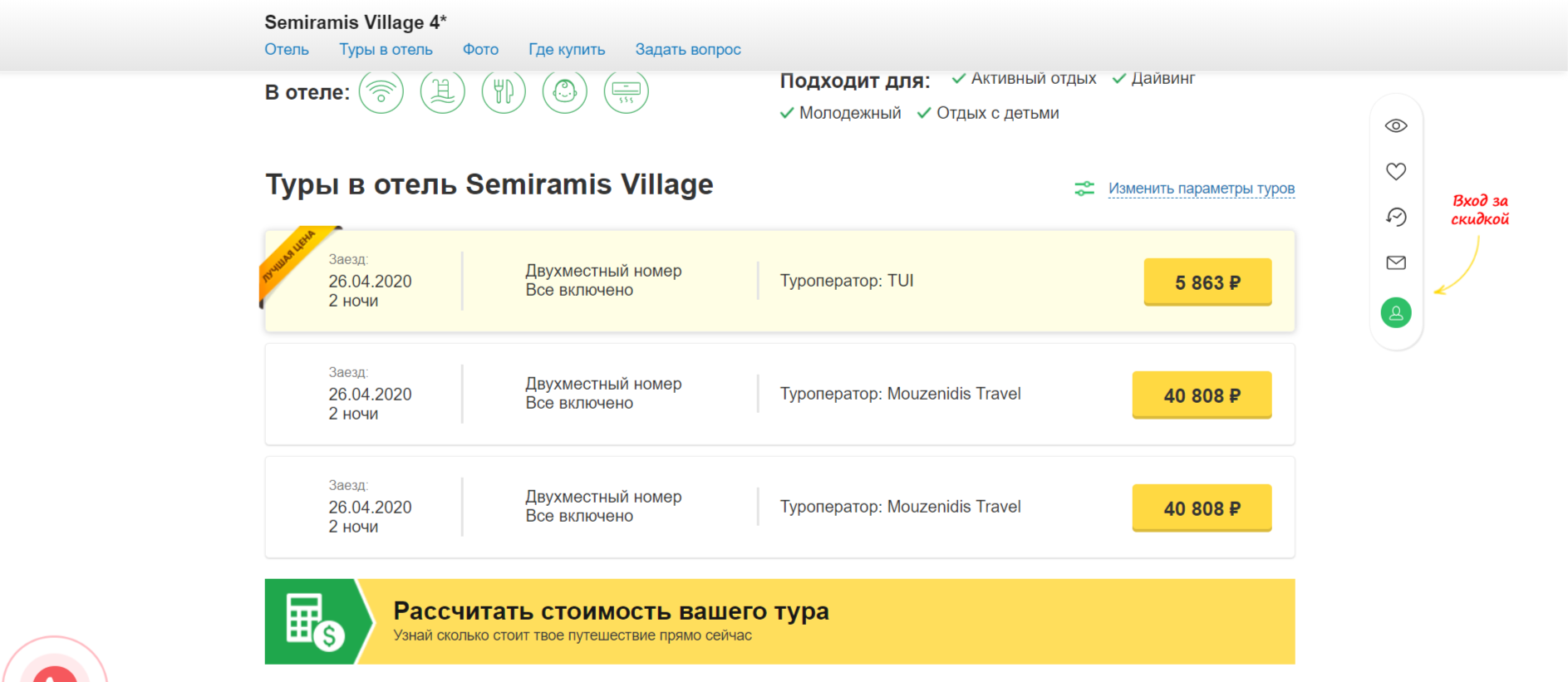The height and width of the screenshot is (682, 1568).
Task: Open mail envelope icon in sidebar
Action: (x=1396, y=262)
